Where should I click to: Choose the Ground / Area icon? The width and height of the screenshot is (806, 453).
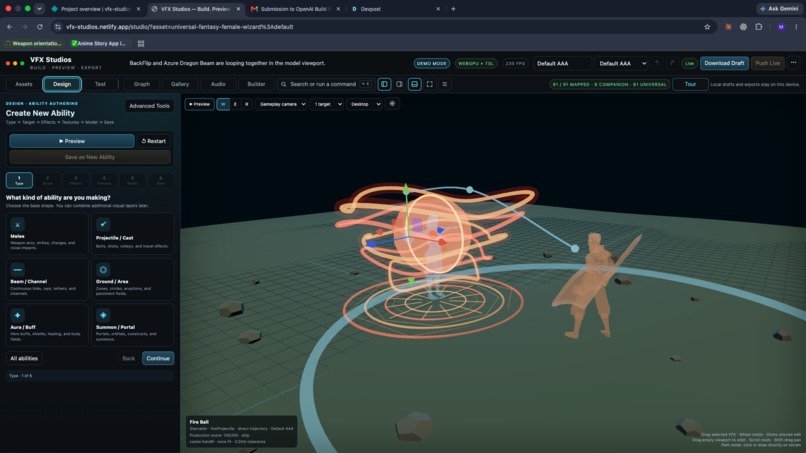[x=103, y=269]
